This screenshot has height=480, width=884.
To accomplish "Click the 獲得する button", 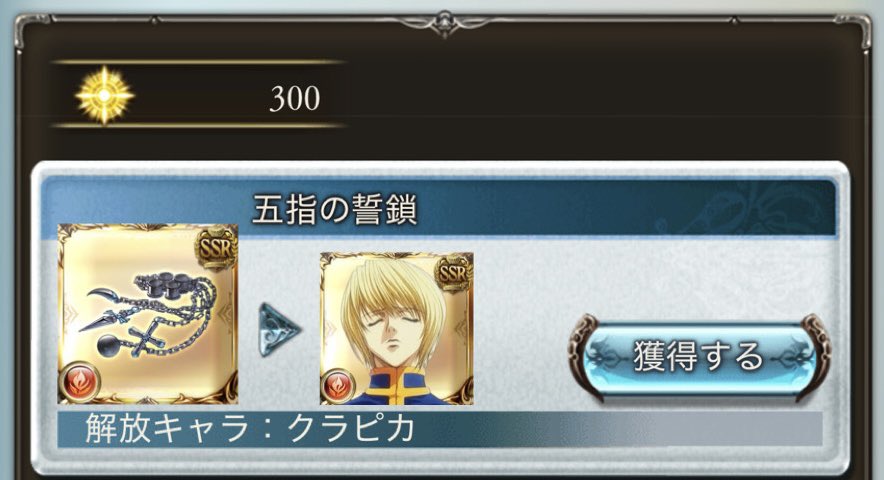I will point(699,356).
